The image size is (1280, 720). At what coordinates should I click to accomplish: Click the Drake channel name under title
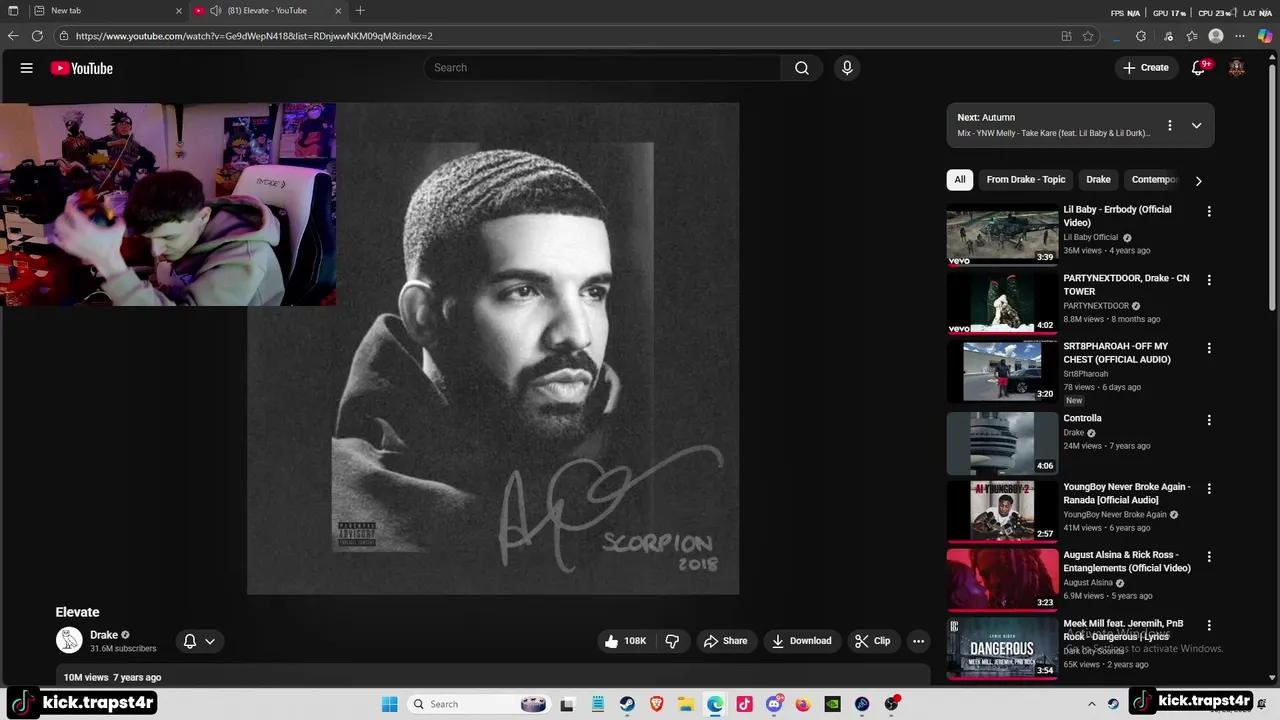click(x=104, y=635)
